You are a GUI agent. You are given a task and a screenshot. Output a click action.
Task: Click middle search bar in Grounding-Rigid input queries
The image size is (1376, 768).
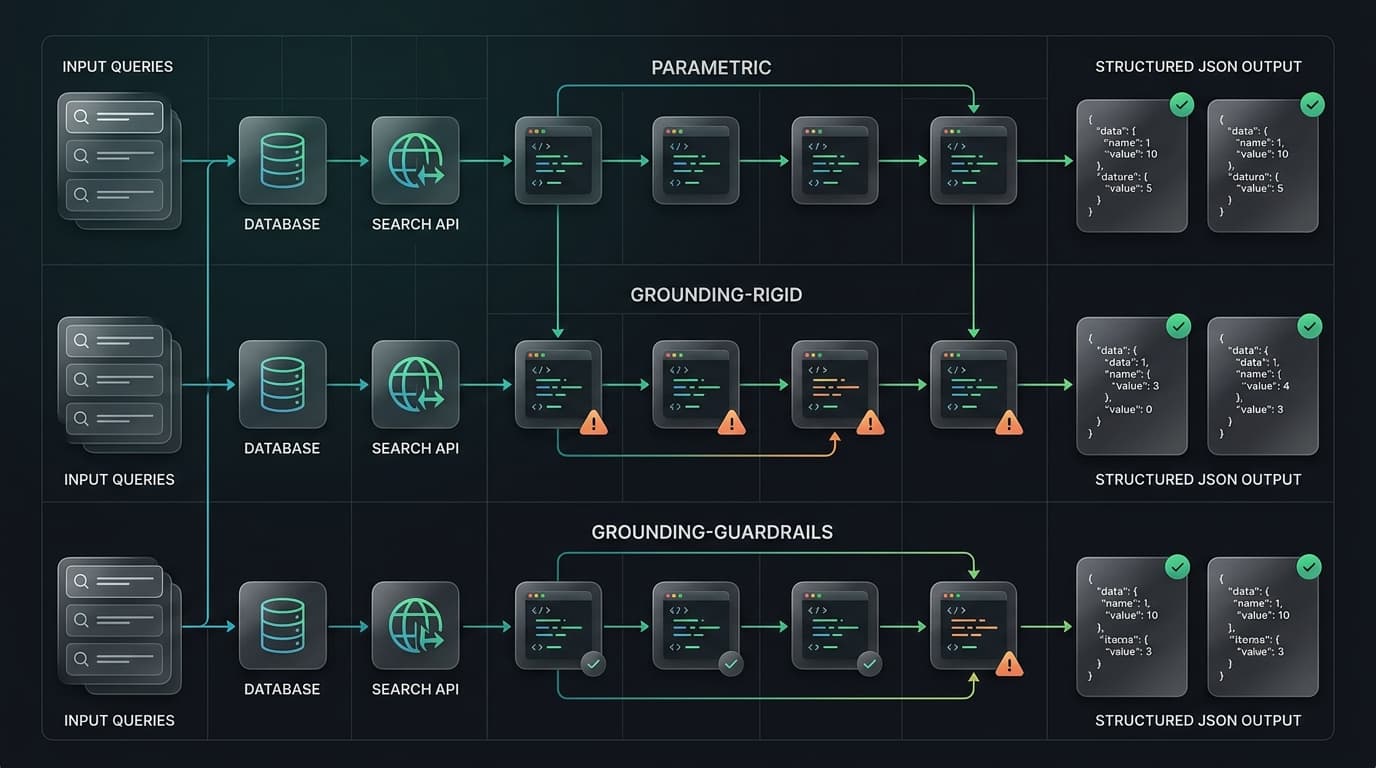coord(114,380)
